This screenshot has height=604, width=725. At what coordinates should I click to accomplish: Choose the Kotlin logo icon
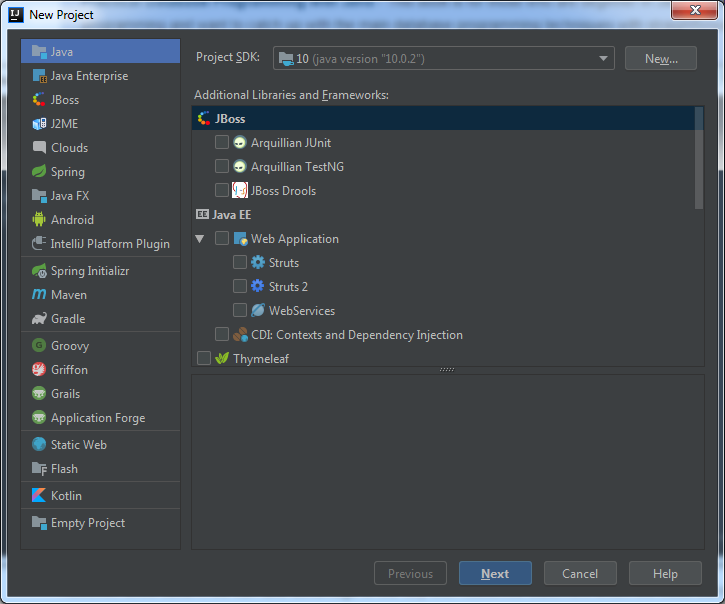pyautogui.click(x=39, y=495)
